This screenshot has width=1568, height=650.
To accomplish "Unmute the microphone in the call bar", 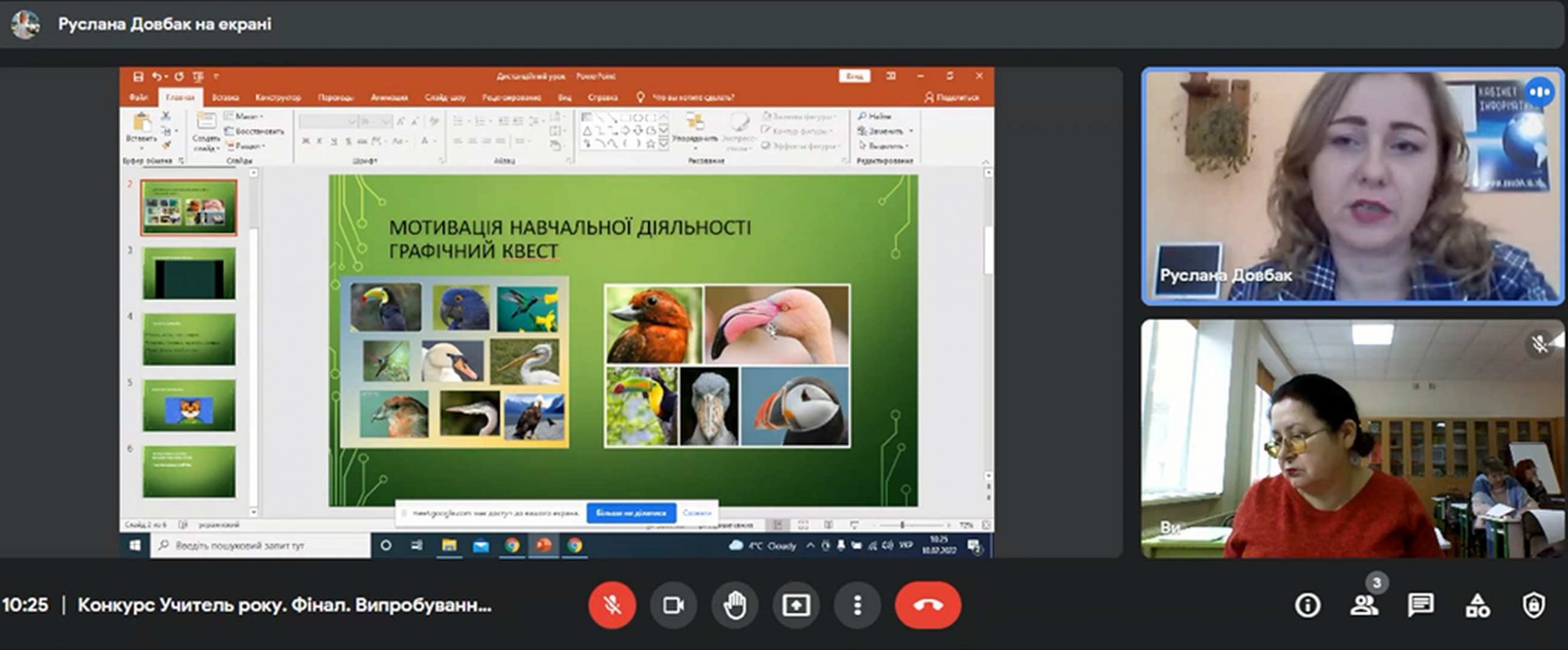I will click(612, 605).
